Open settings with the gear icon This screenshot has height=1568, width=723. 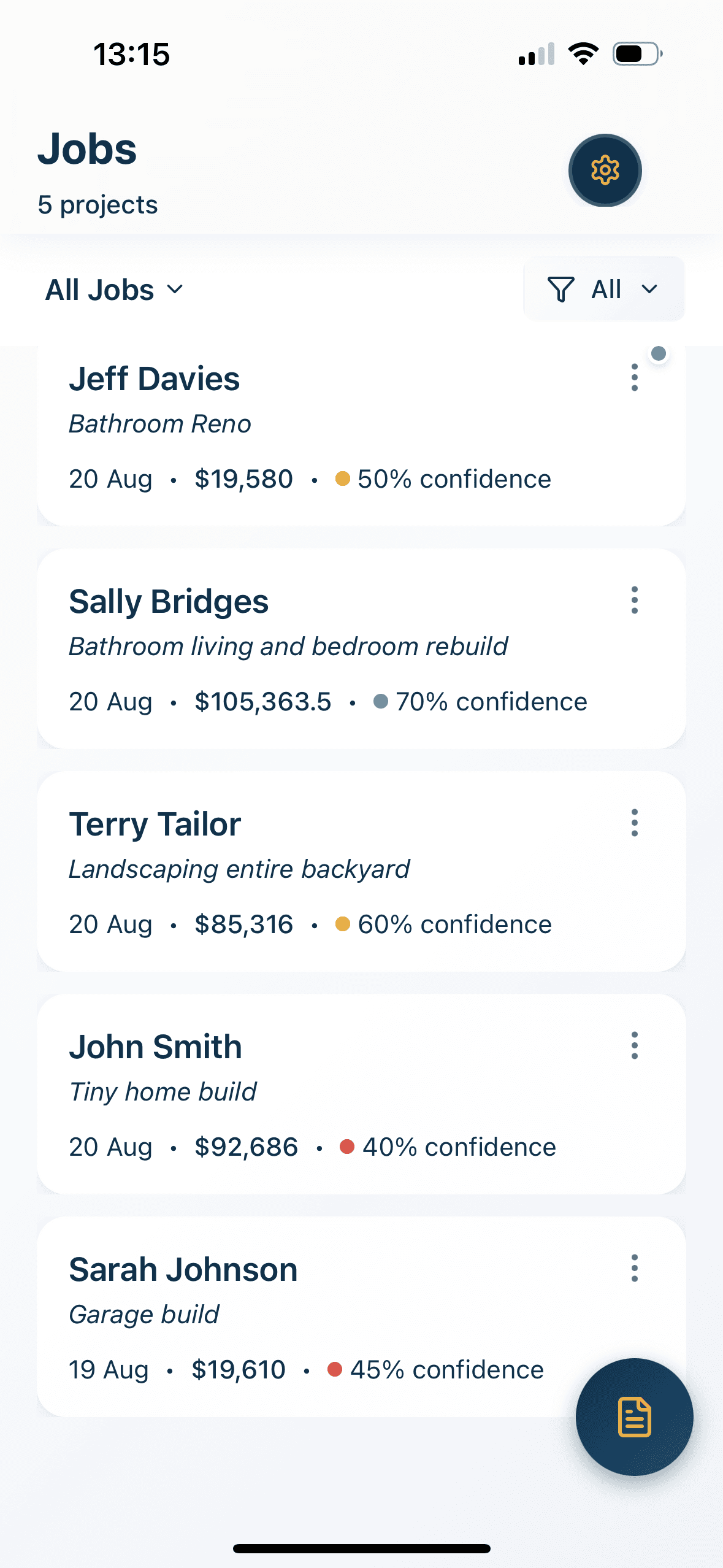coord(605,170)
